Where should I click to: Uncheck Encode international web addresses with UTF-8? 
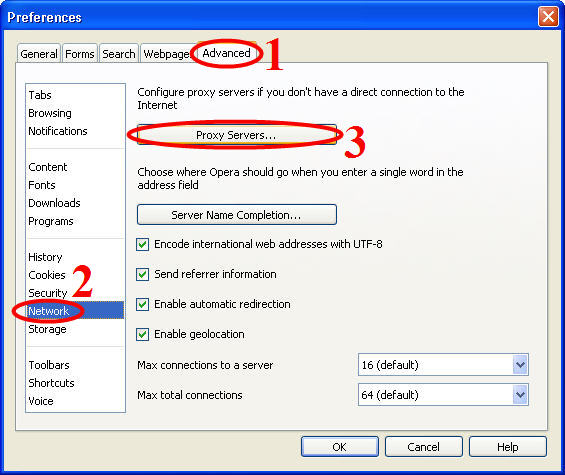click(x=142, y=244)
